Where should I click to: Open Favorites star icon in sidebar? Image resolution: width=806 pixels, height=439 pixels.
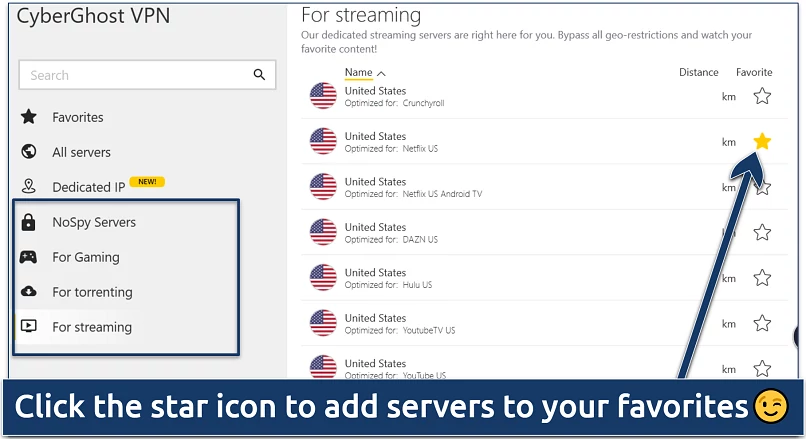(x=29, y=117)
